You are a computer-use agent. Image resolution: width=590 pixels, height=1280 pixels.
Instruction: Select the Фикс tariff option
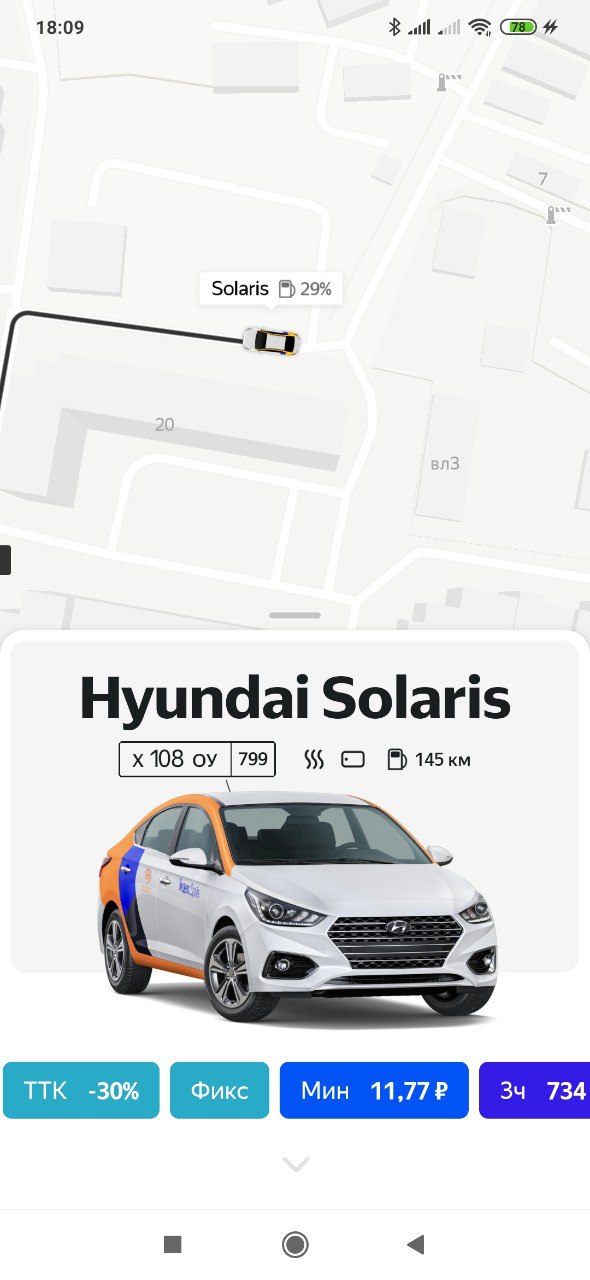pyautogui.click(x=219, y=1090)
